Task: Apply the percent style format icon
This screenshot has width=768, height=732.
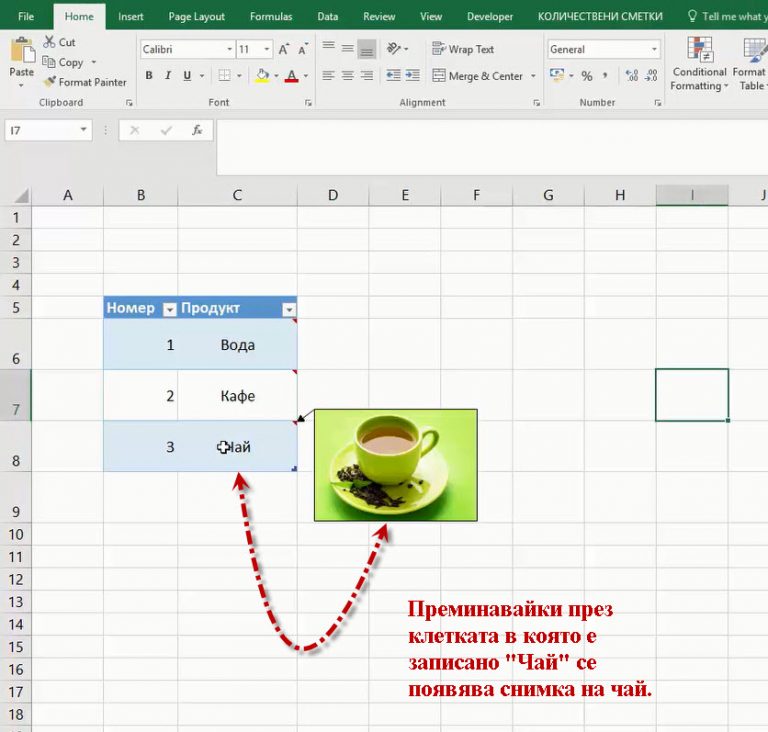Action: click(587, 76)
